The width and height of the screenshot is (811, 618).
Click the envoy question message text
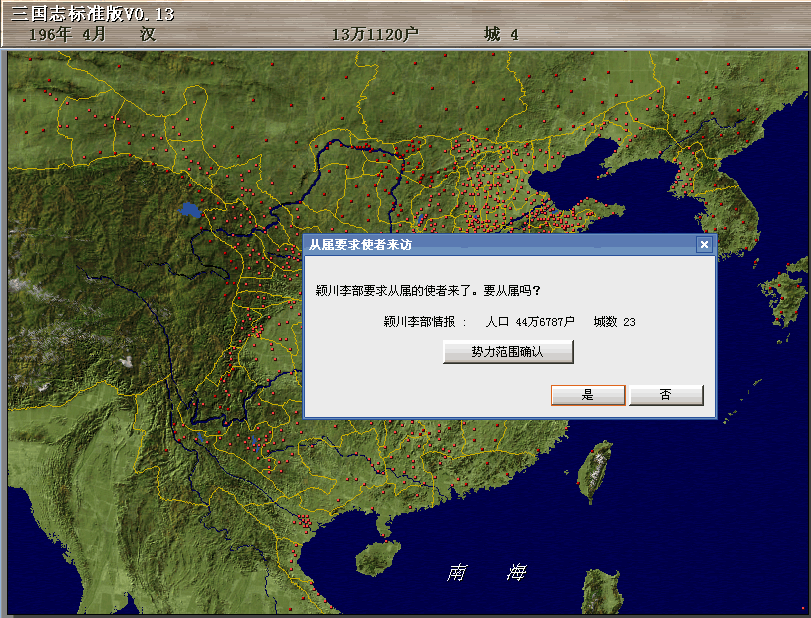tap(428, 290)
